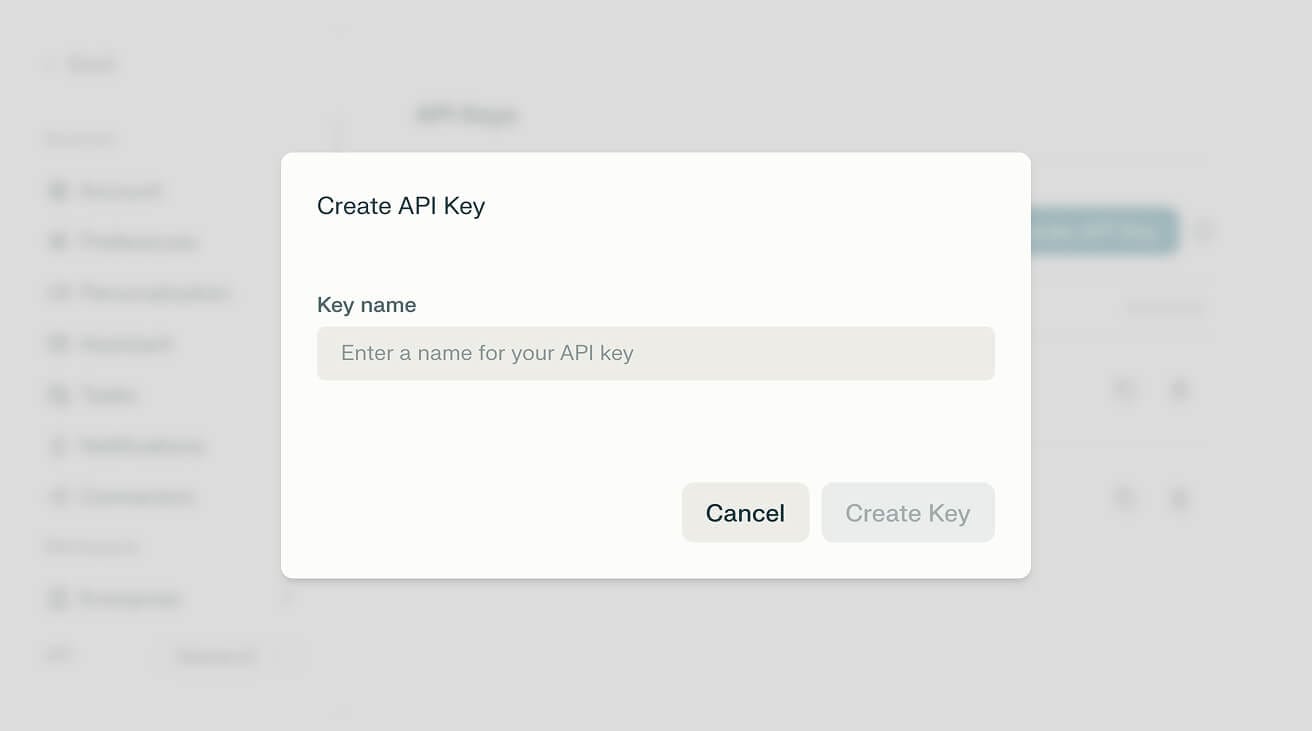Open Preferences in the sidebar
This screenshot has height=731, width=1312.
tap(137, 242)
